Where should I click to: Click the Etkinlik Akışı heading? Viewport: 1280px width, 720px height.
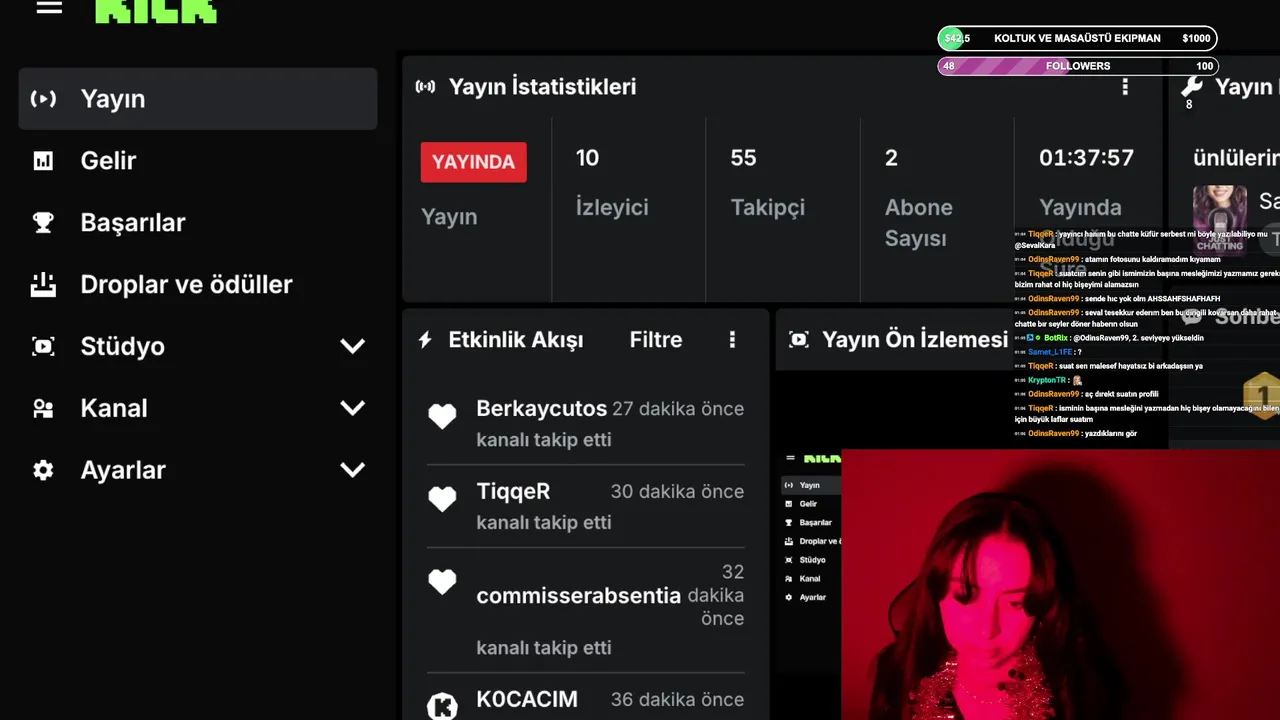click(516, 340)
